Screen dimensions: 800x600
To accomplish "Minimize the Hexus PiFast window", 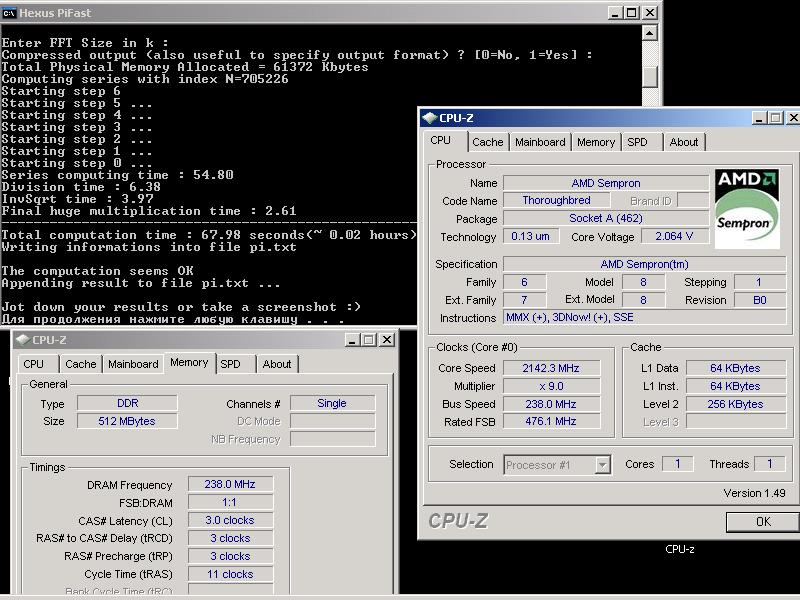I will (615, 13).
